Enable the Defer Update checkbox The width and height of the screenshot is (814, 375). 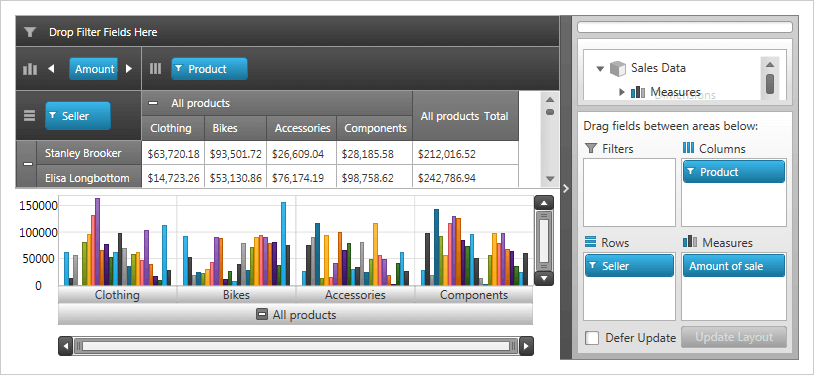tap(592, 338)
